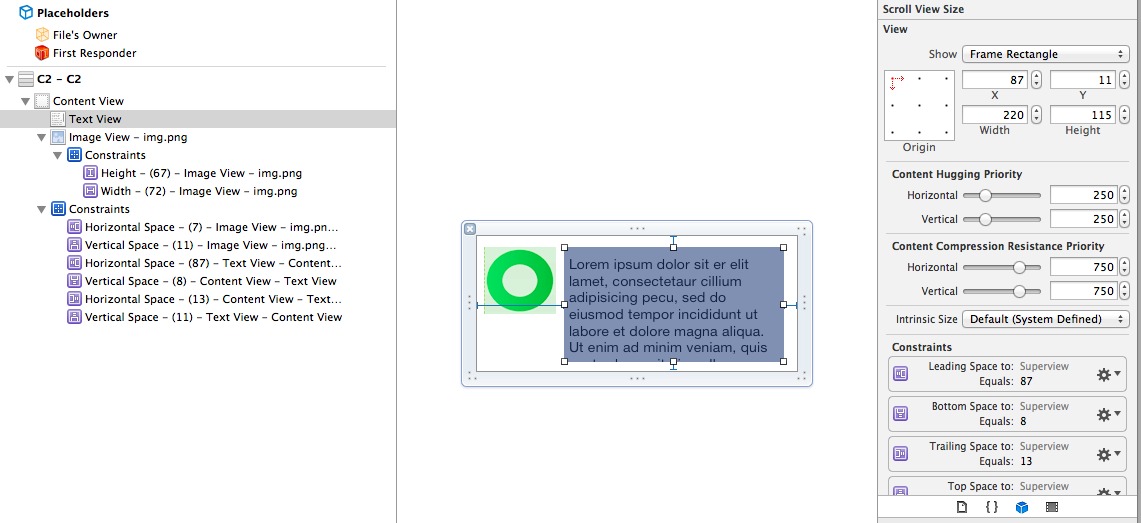Click the stepper next to Y field

point(1124,79)
